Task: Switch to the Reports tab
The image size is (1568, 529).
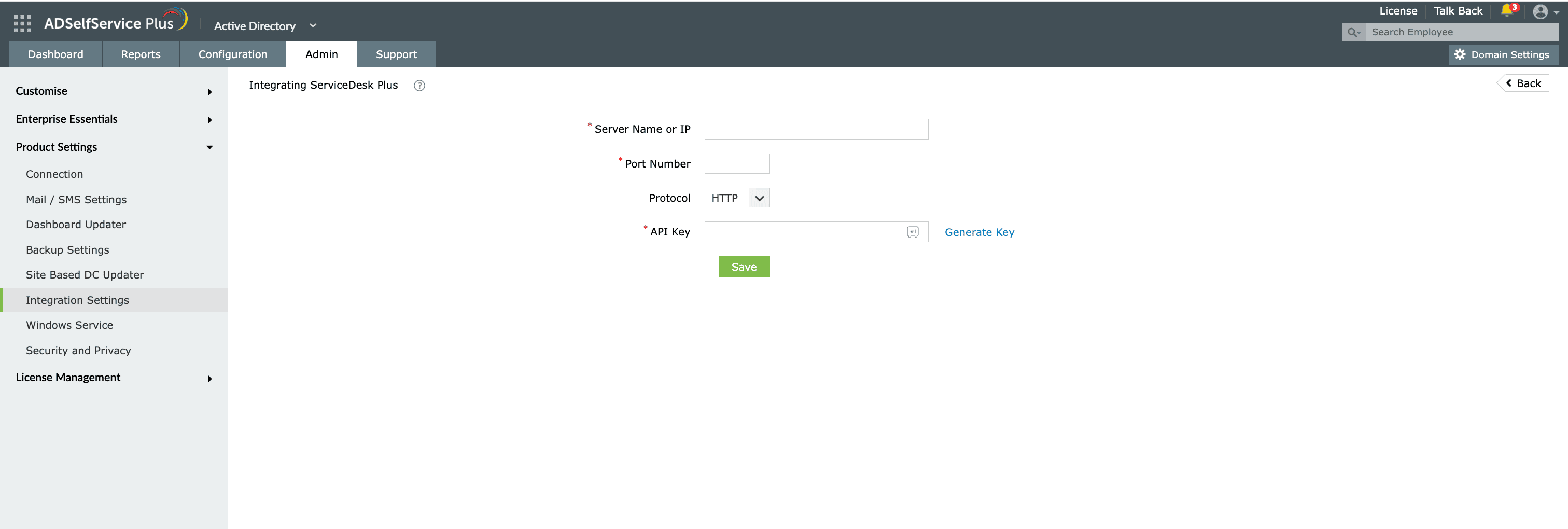Action: pyautogui.click(x=141, y=54)
